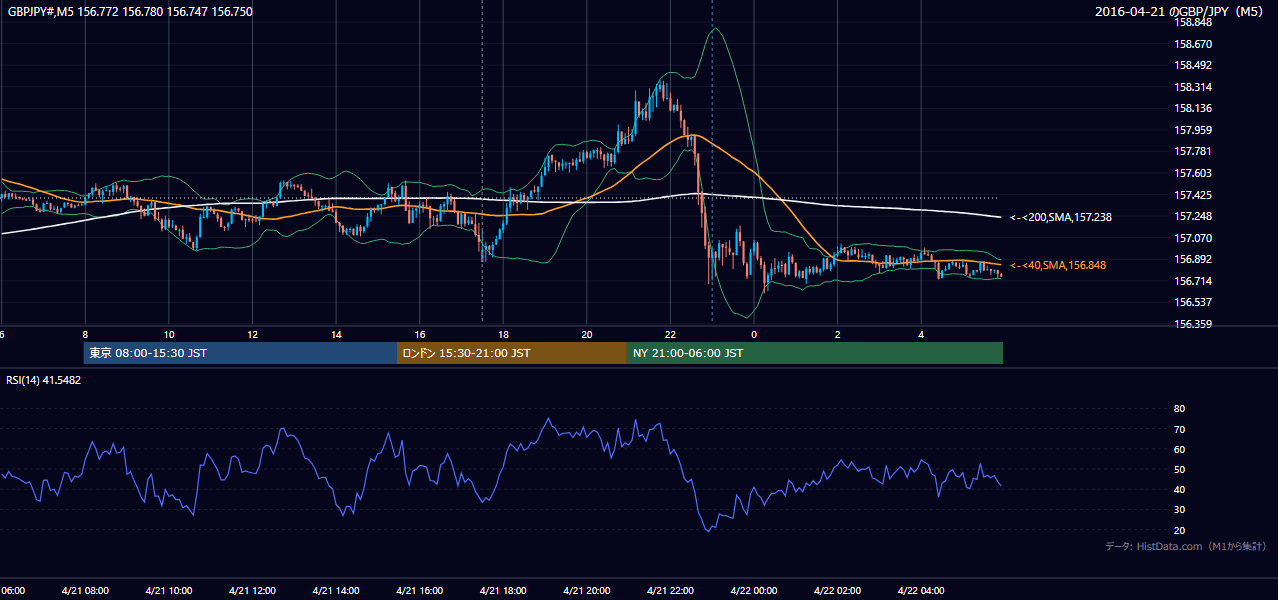Click the chart title 2016-04-21 GBP/JPY (M5)

pyautogui.click(x=1179, y=12)
